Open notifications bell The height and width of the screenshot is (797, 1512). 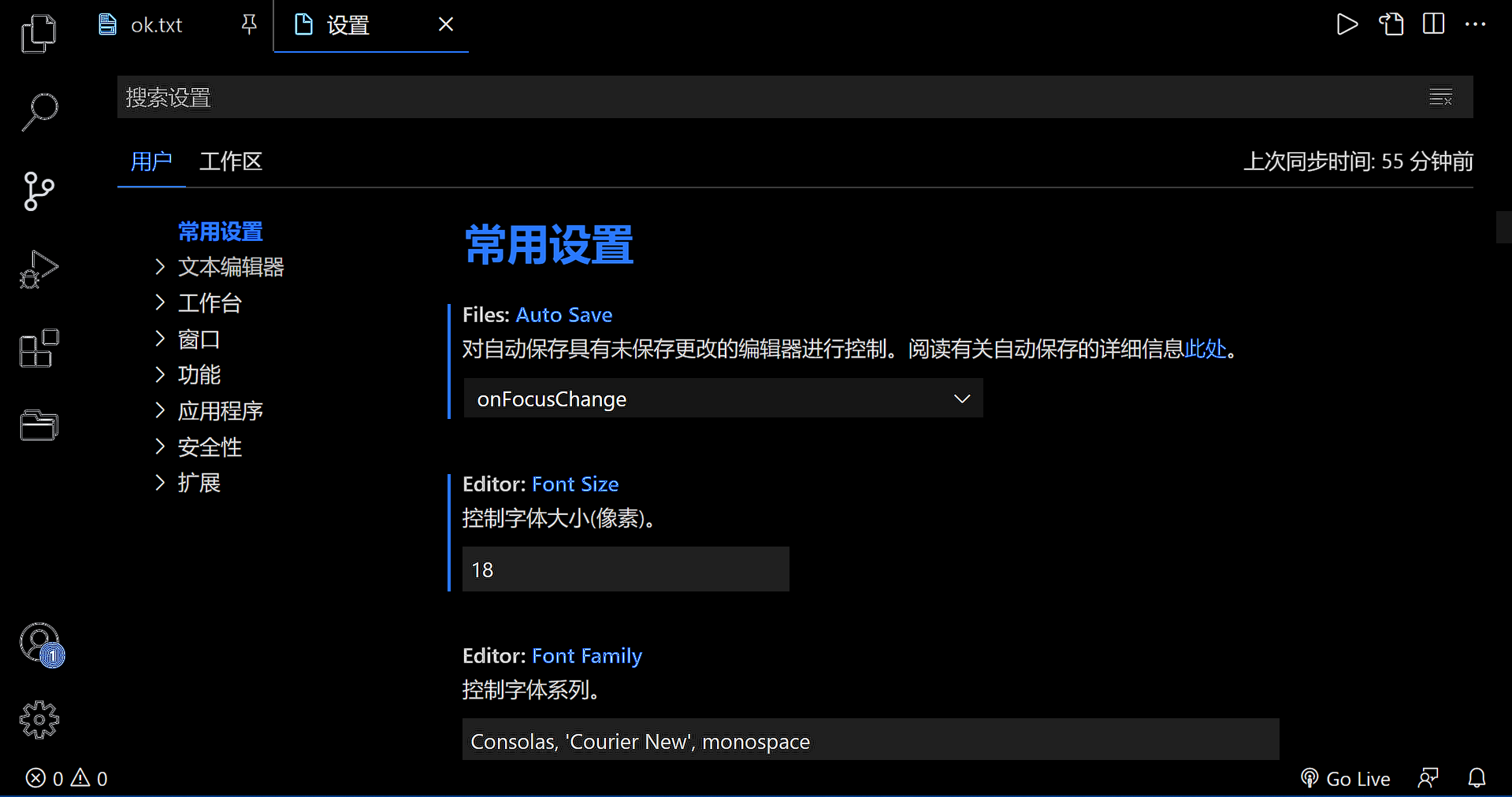[1477, 779]
